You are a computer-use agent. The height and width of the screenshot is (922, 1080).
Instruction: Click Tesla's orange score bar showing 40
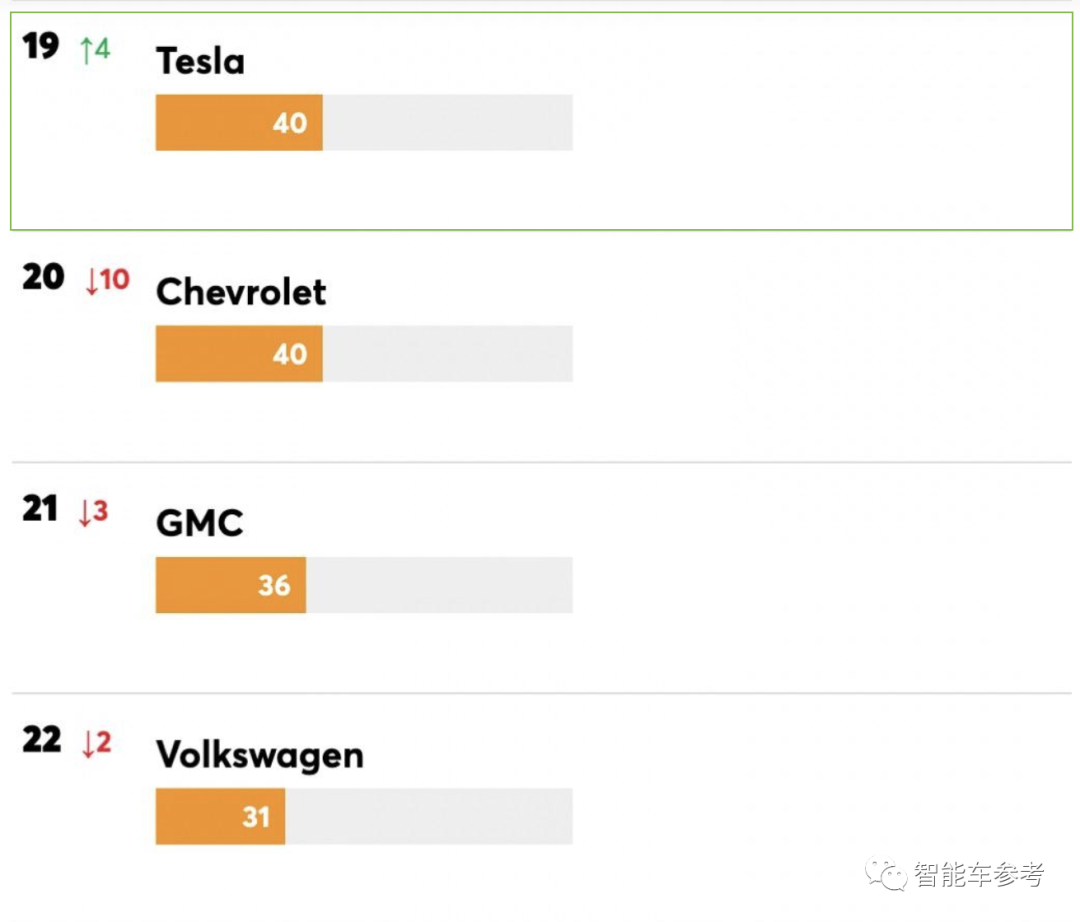[x=239, y=123]
